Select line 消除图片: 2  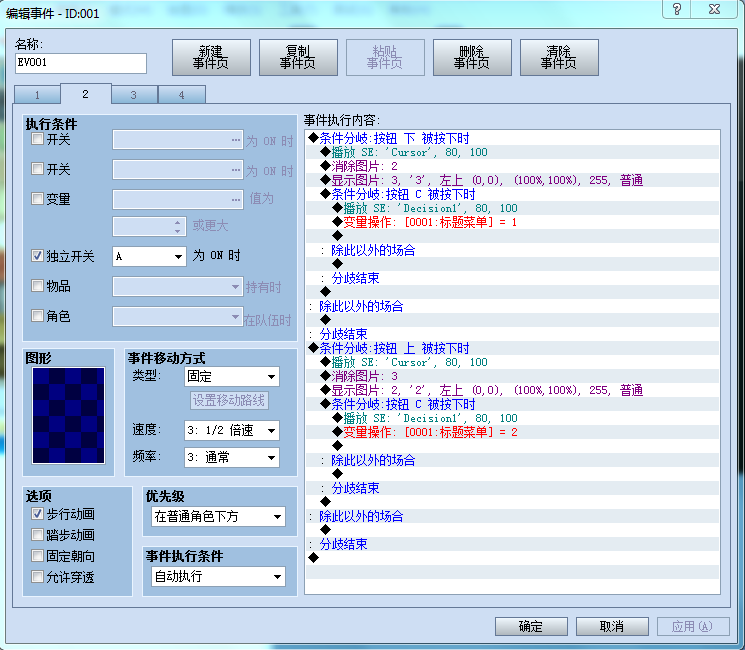[x=512, y=166]
